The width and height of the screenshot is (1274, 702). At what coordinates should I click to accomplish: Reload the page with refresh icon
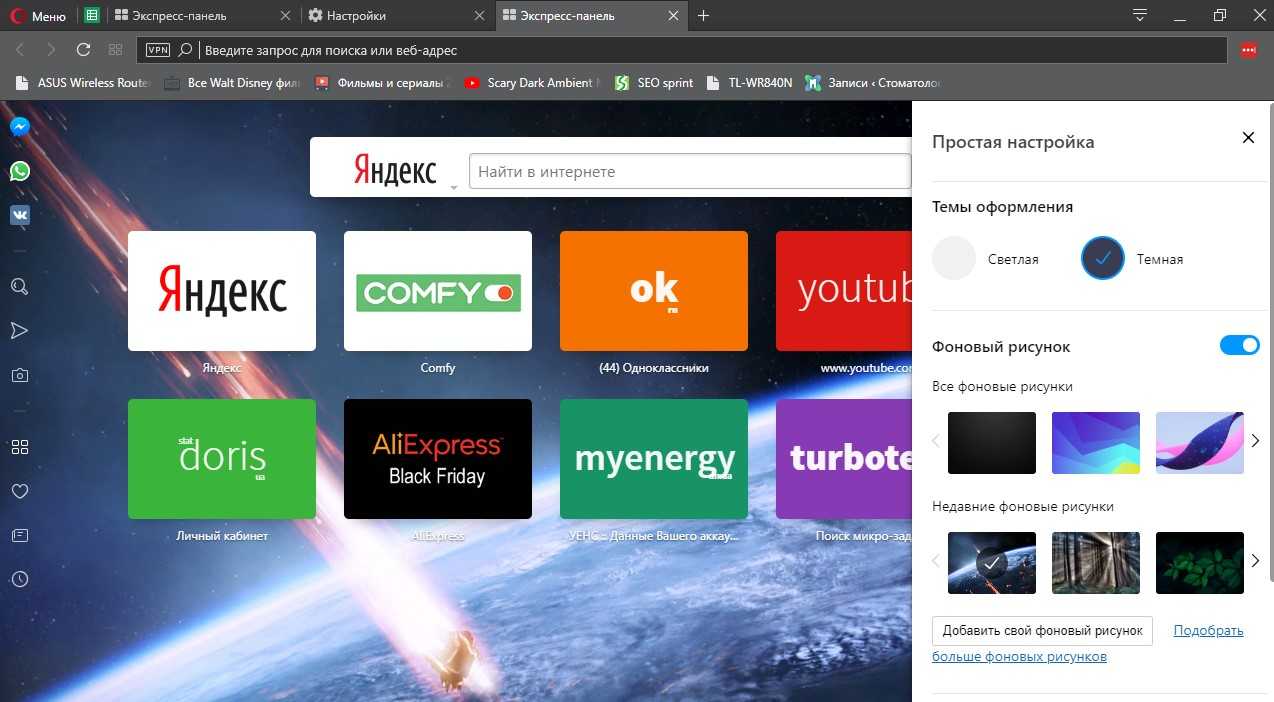pyautogui.click(x=83, y=49)
